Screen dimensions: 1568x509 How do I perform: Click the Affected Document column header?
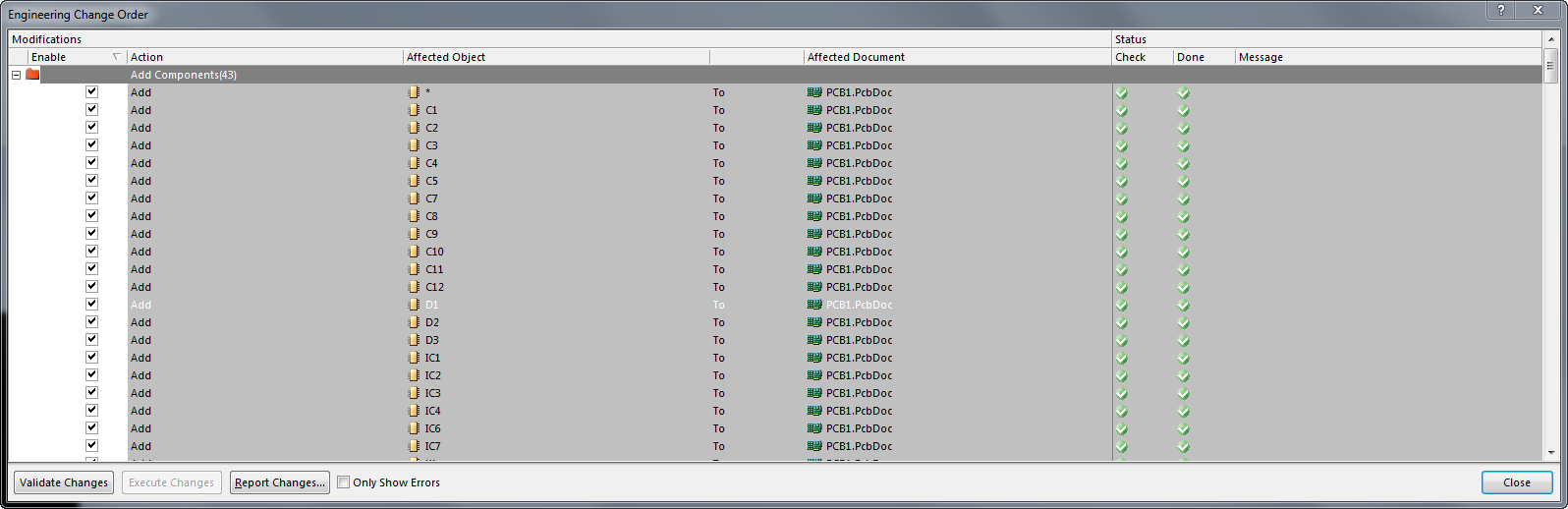coord(957,57)
